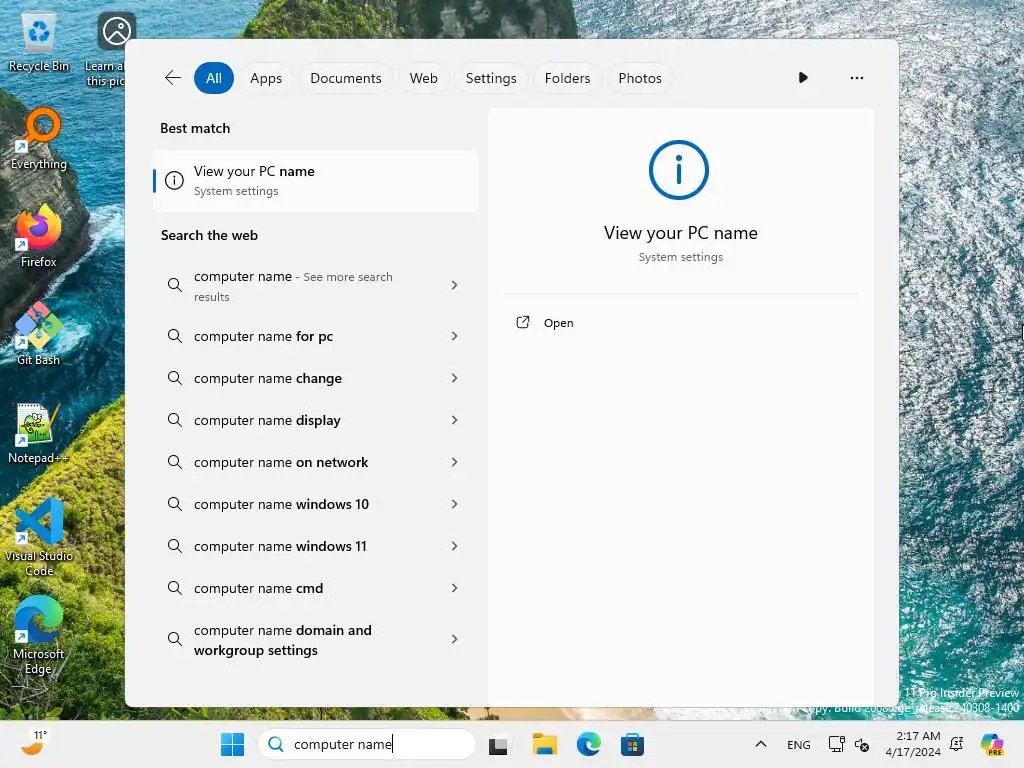This screenshot has width=1024, height=768.
Task: Expand the 'domain and workgroup settings' suggestion chevron
Action: (455, 639)
